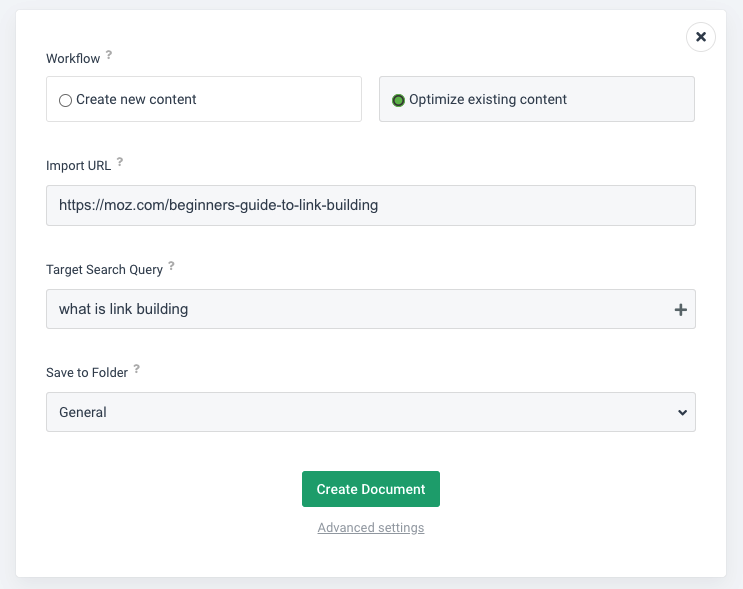Click the Import URL label text
The image size is (743, 589).
point(78,165)
